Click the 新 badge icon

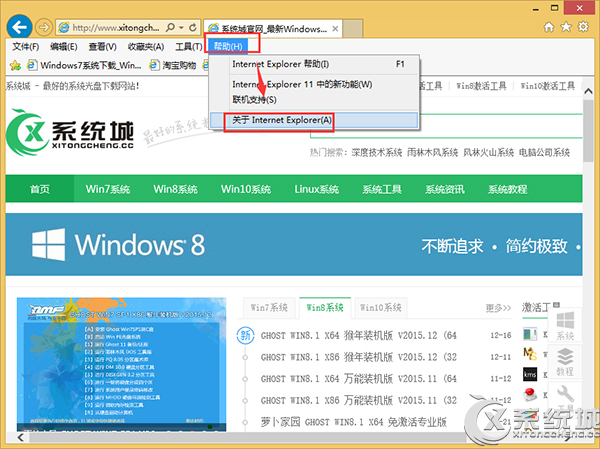point(245,336)
